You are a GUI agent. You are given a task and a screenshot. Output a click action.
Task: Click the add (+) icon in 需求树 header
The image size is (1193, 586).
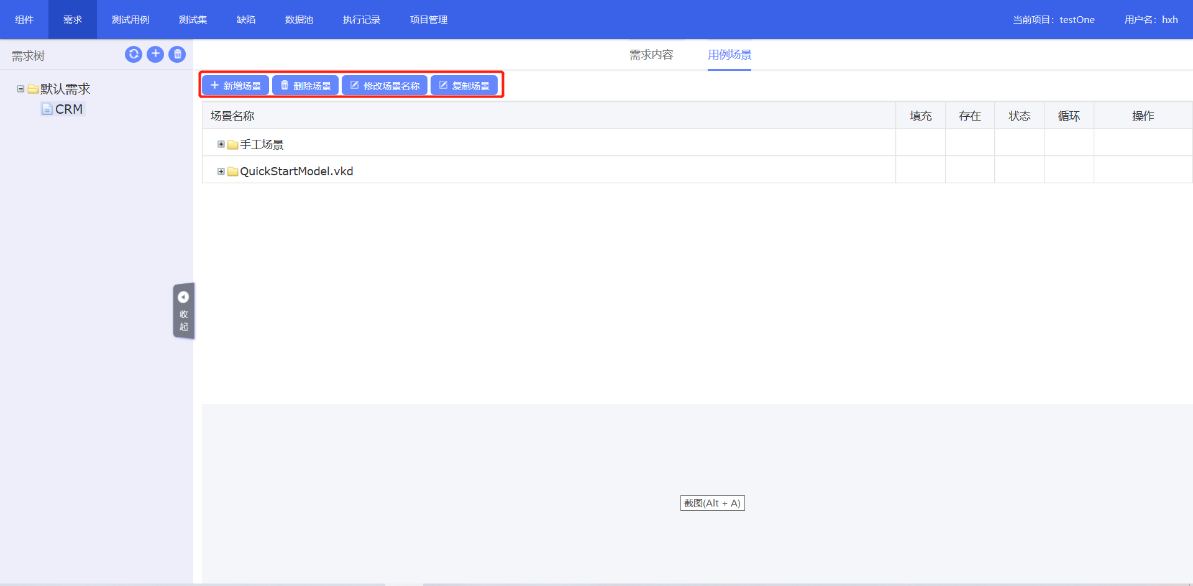pyautogui.click(x=155, y=54)
